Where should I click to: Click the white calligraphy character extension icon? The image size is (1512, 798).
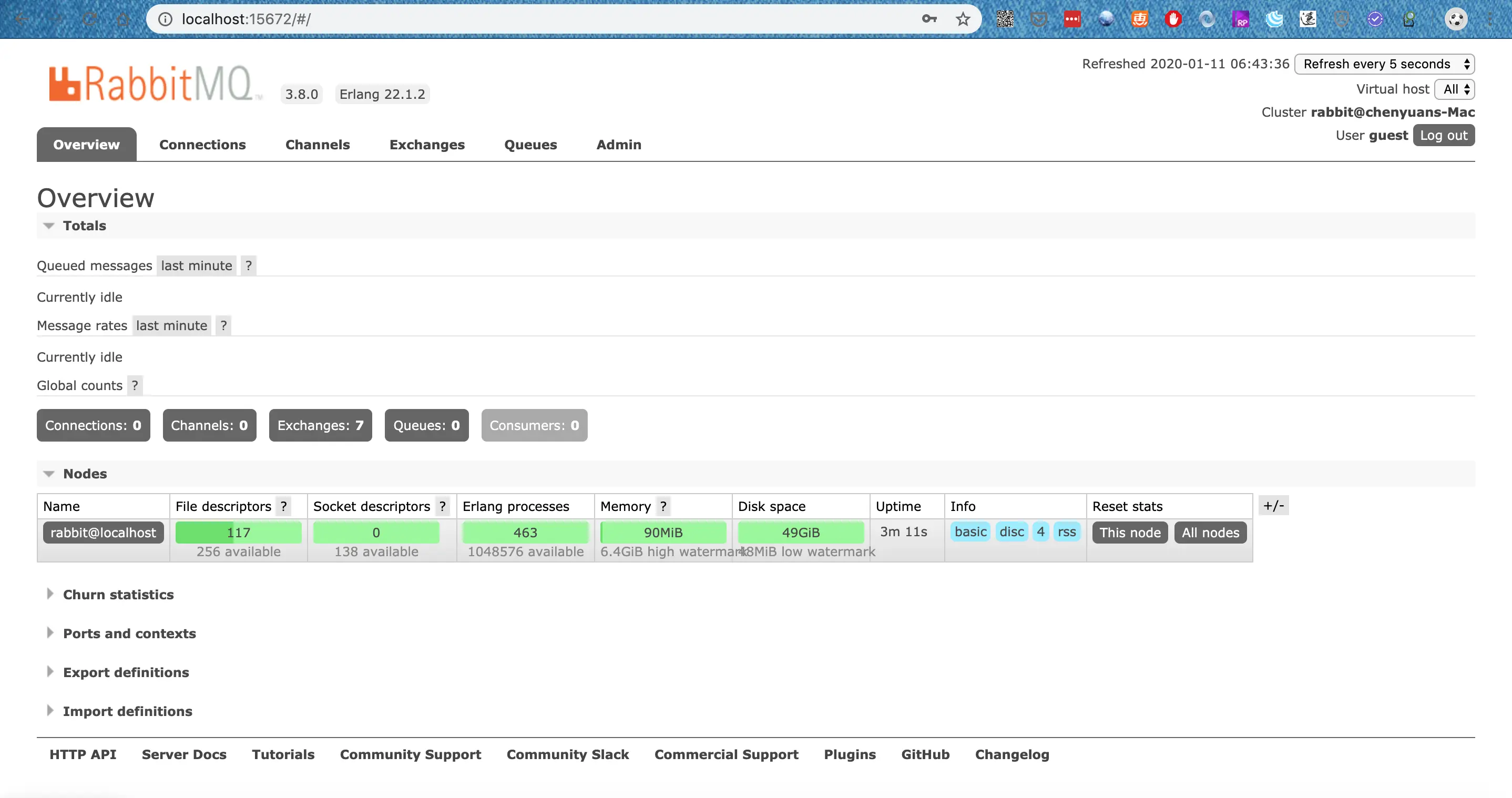tap(1307, 19)
